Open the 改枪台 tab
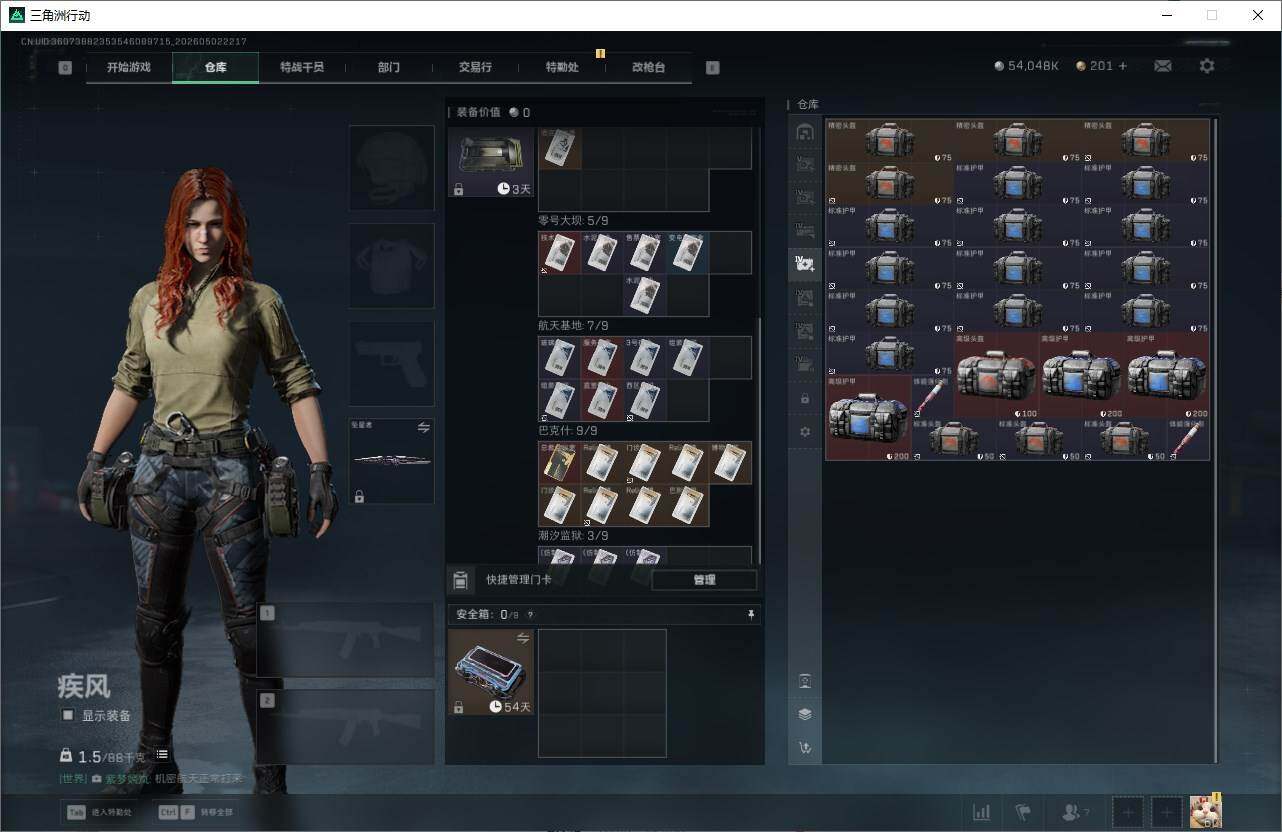 click(x=648, y=67)
